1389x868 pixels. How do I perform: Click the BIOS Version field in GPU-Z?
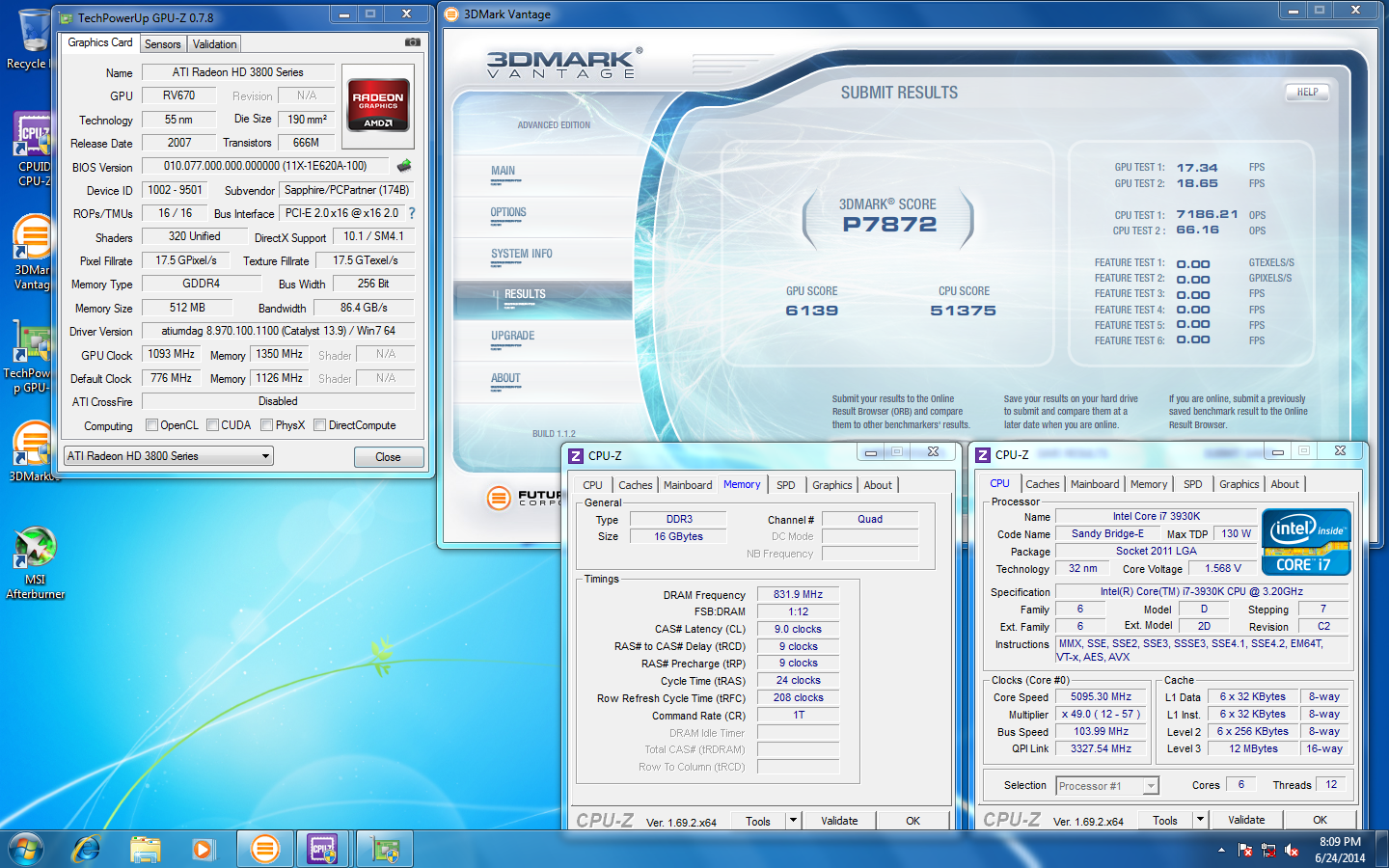(x=265, y=166)
